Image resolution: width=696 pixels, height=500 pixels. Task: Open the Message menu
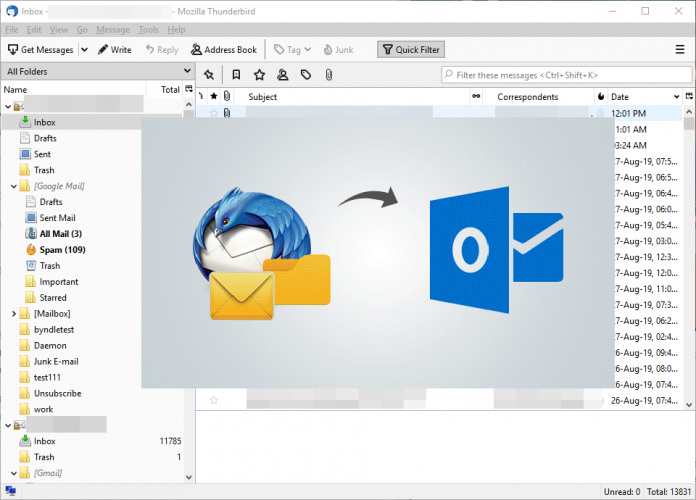(x=113, y=30)
